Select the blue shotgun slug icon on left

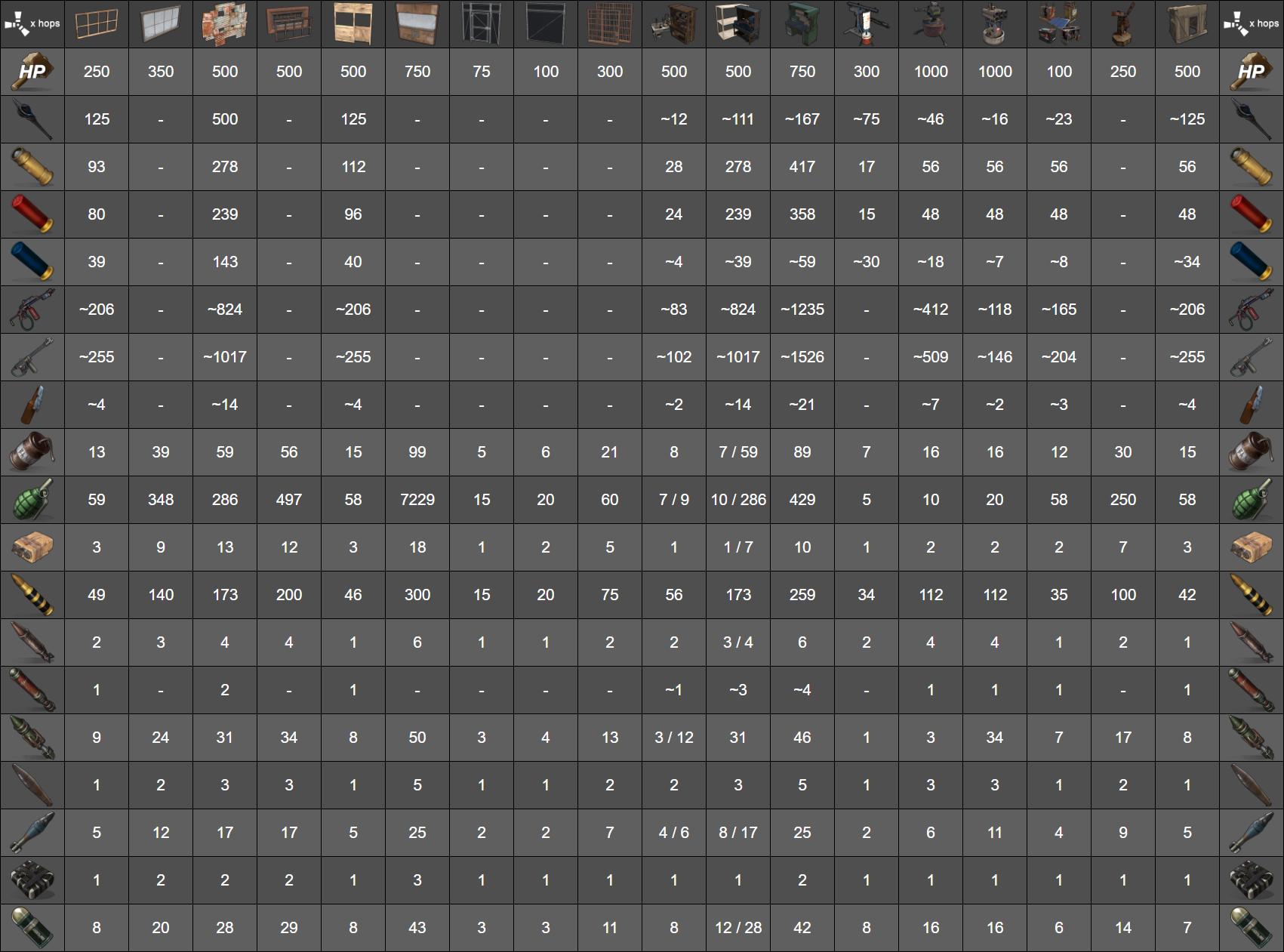[32, 262]
